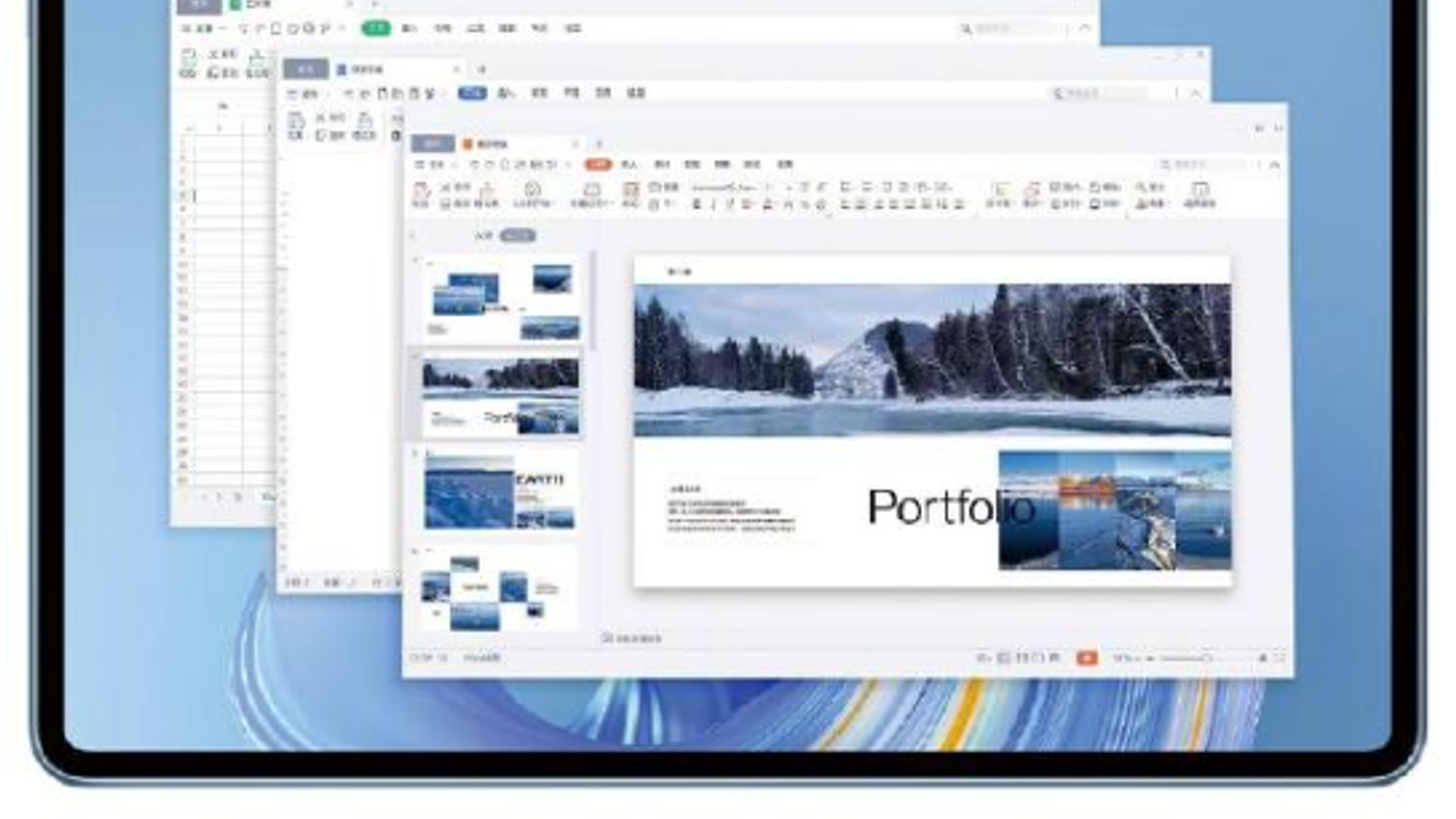Click the search magnifier in the document window
Image resolution: width=1456 pixels, height=819 pixels.
click(x=1057, y=93)
